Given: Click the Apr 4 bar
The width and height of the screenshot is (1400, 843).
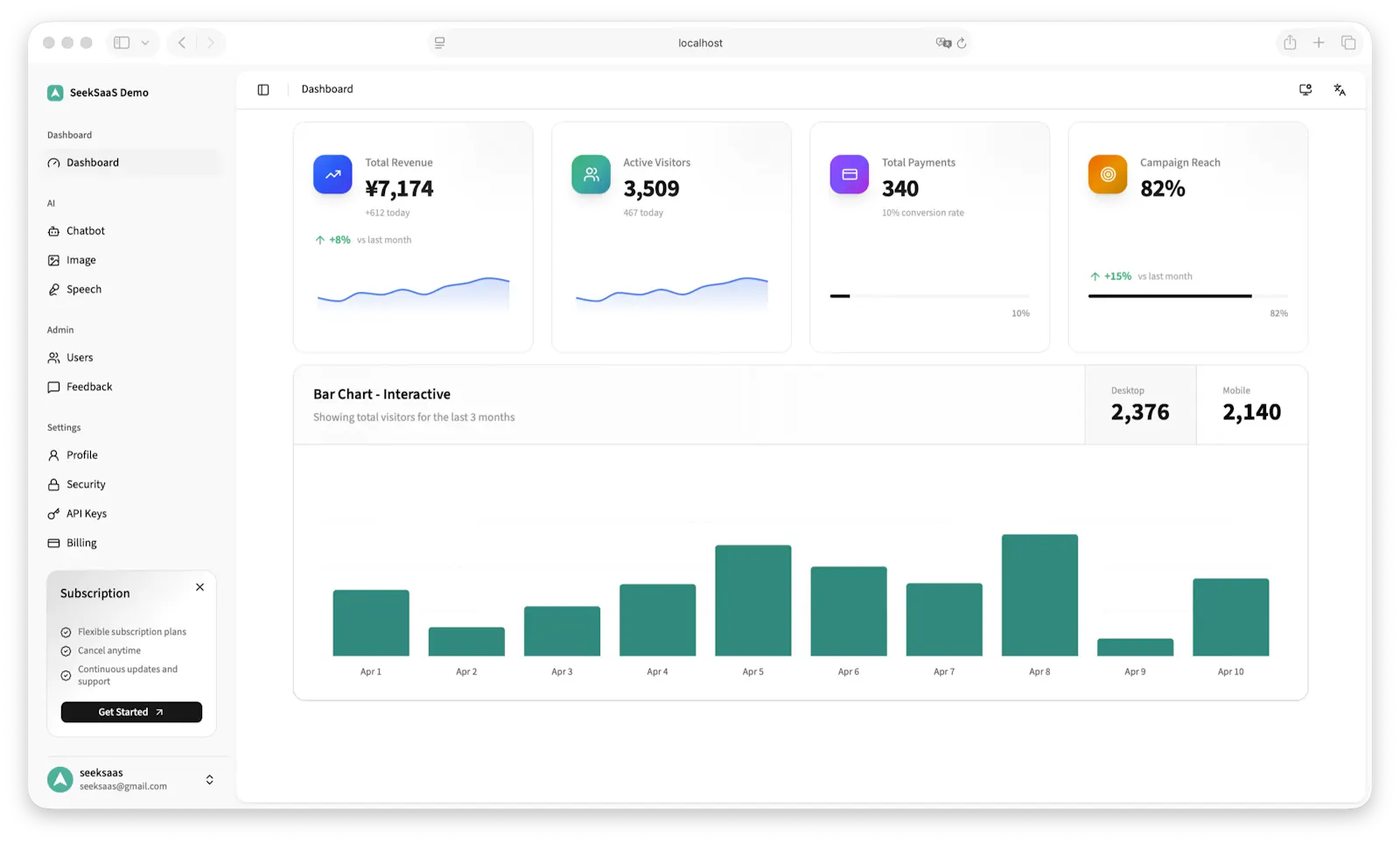Looking at the screenshot, I should (x=657, y=621).
